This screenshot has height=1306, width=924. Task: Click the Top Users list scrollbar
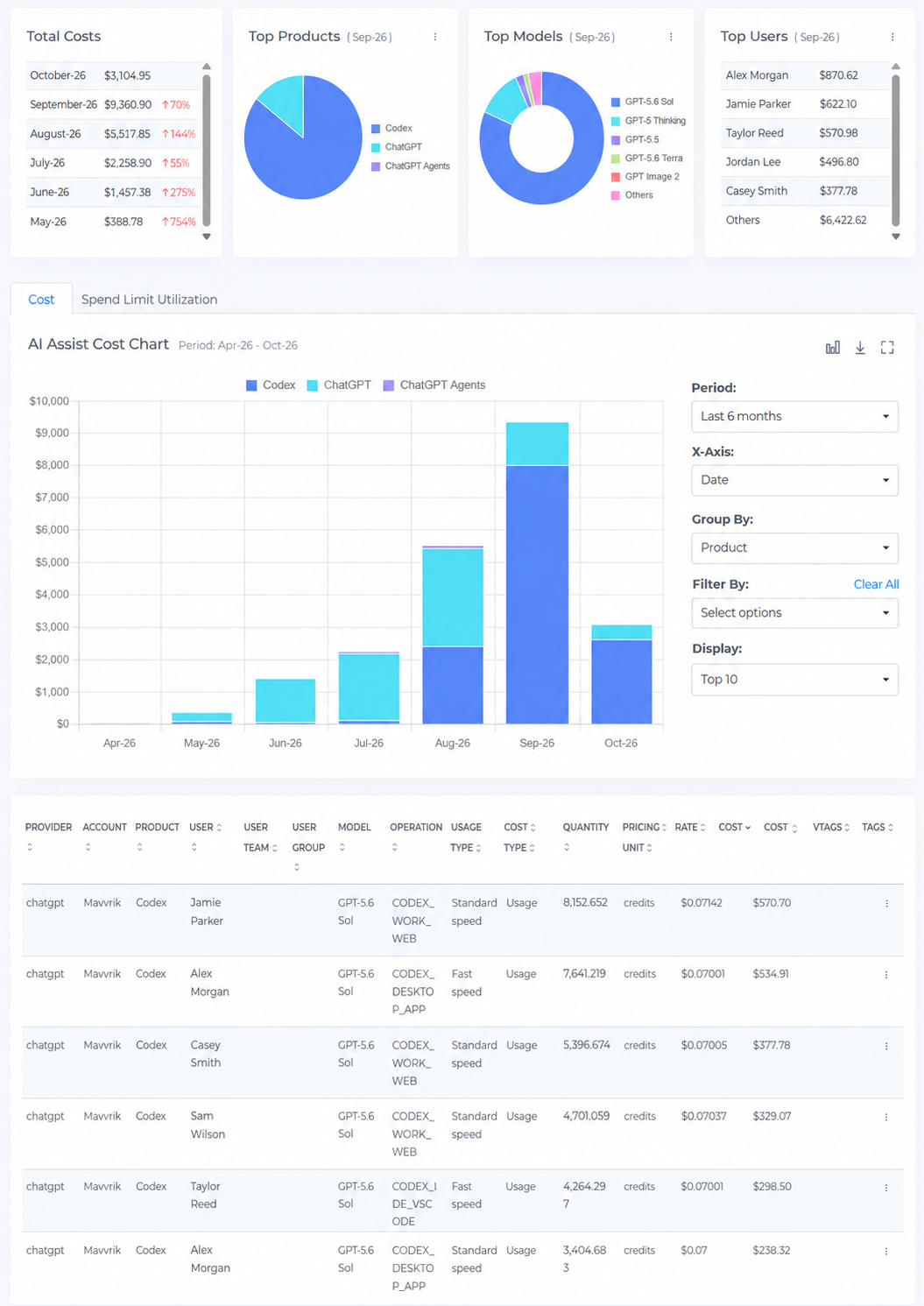coord(896,151)
